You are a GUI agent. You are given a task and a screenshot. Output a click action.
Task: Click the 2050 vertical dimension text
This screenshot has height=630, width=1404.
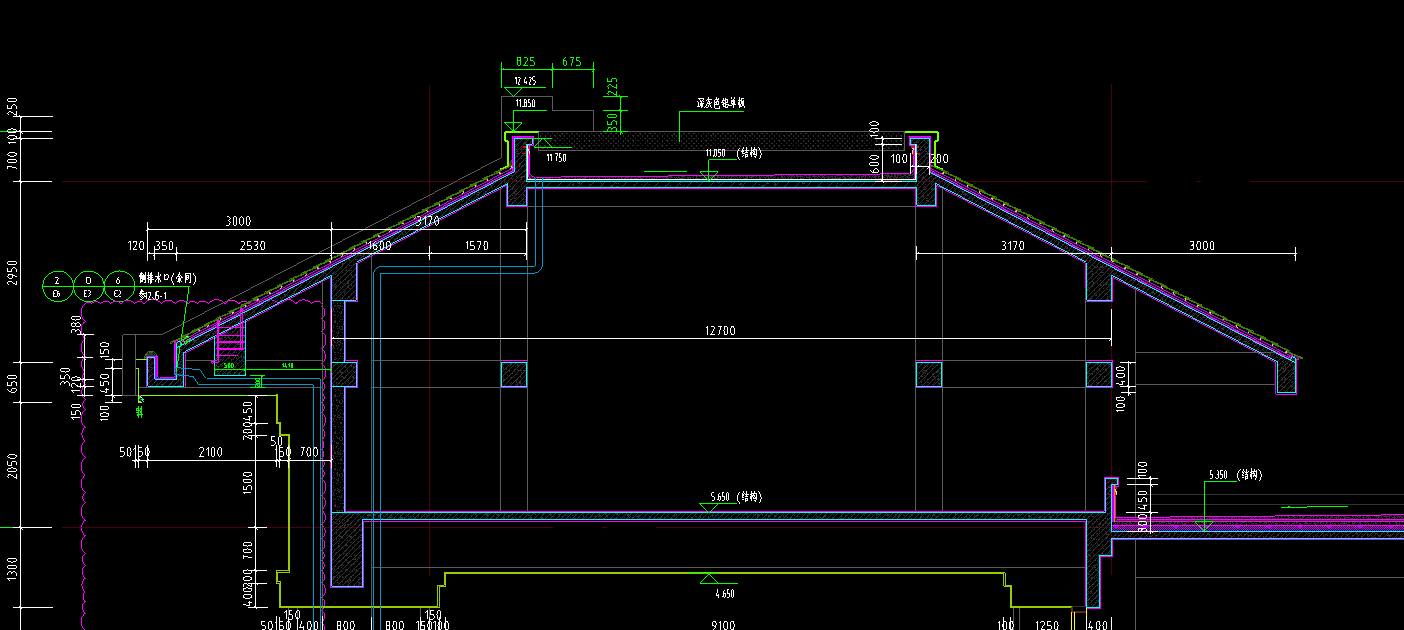(x=12, y=466)
